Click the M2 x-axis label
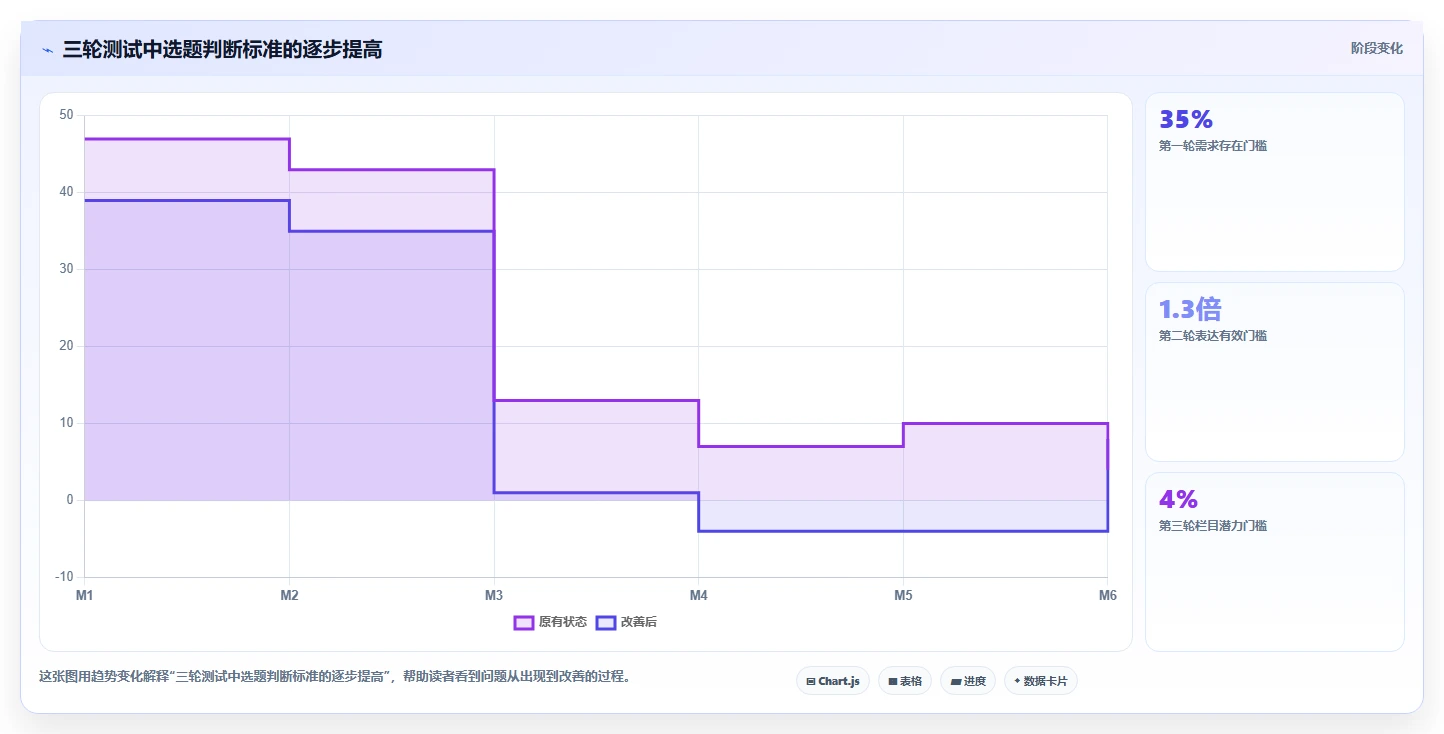This screenshot has width=1444, height=734. pyautogui.click(x=290, y=596)
